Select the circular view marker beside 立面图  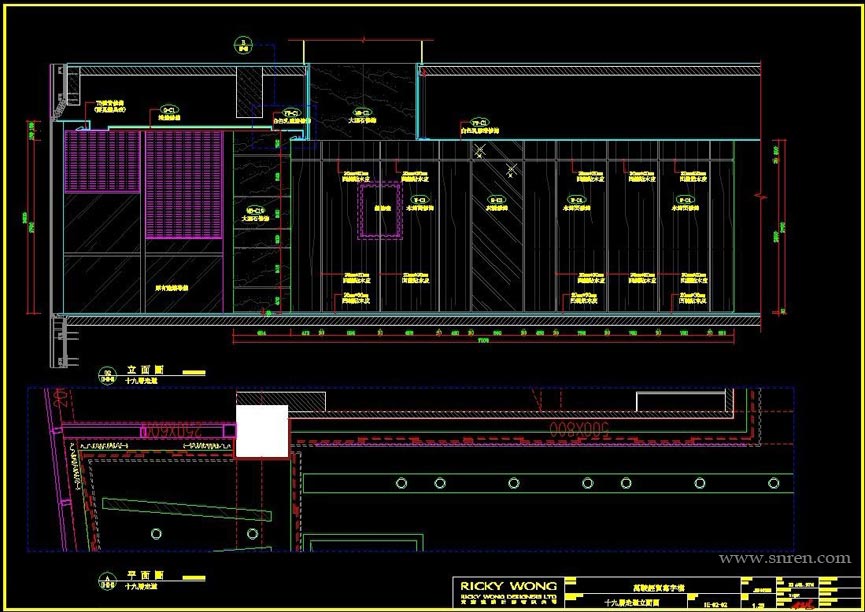[x=107, y=376]
